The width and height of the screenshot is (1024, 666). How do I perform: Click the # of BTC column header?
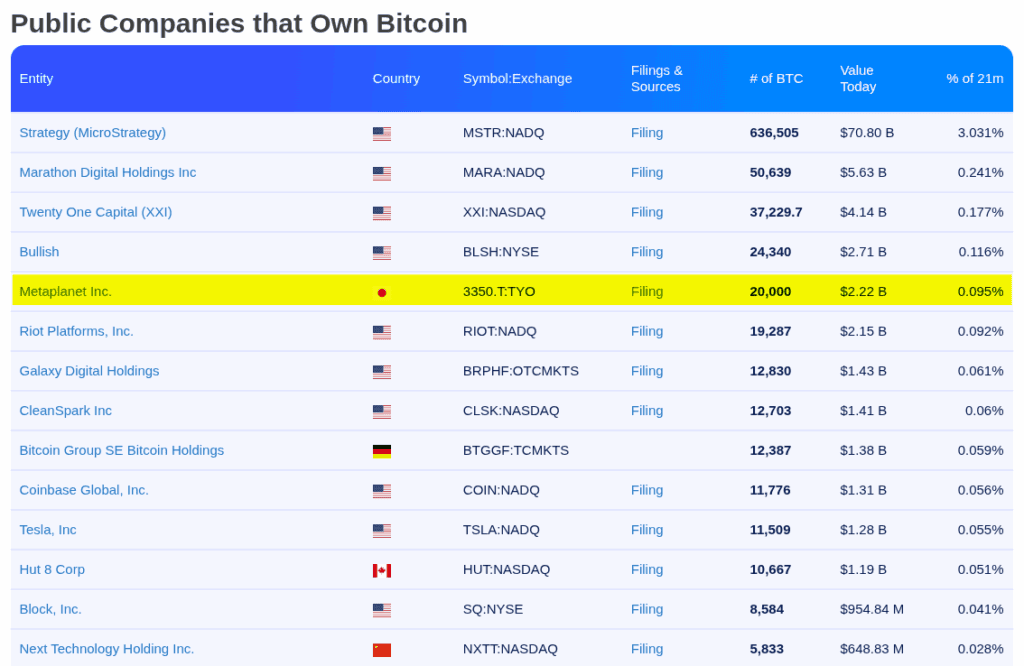pyautogui.click(x=776, y=78)
